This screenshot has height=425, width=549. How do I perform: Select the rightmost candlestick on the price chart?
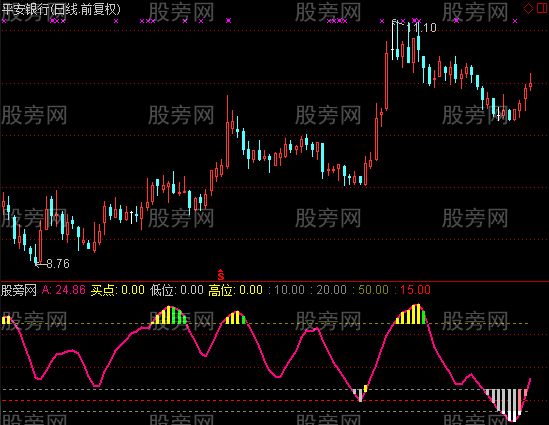(x=530, y=83)
